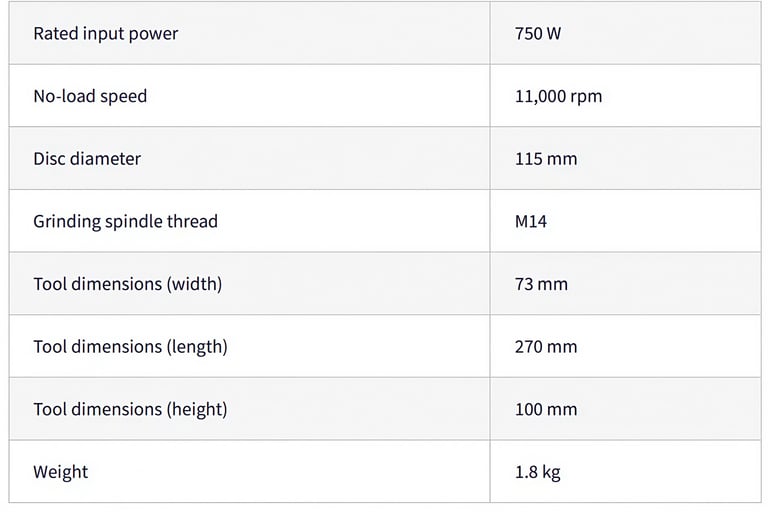
Task: Click the 'No-load speed' row label
Action: 90,97
